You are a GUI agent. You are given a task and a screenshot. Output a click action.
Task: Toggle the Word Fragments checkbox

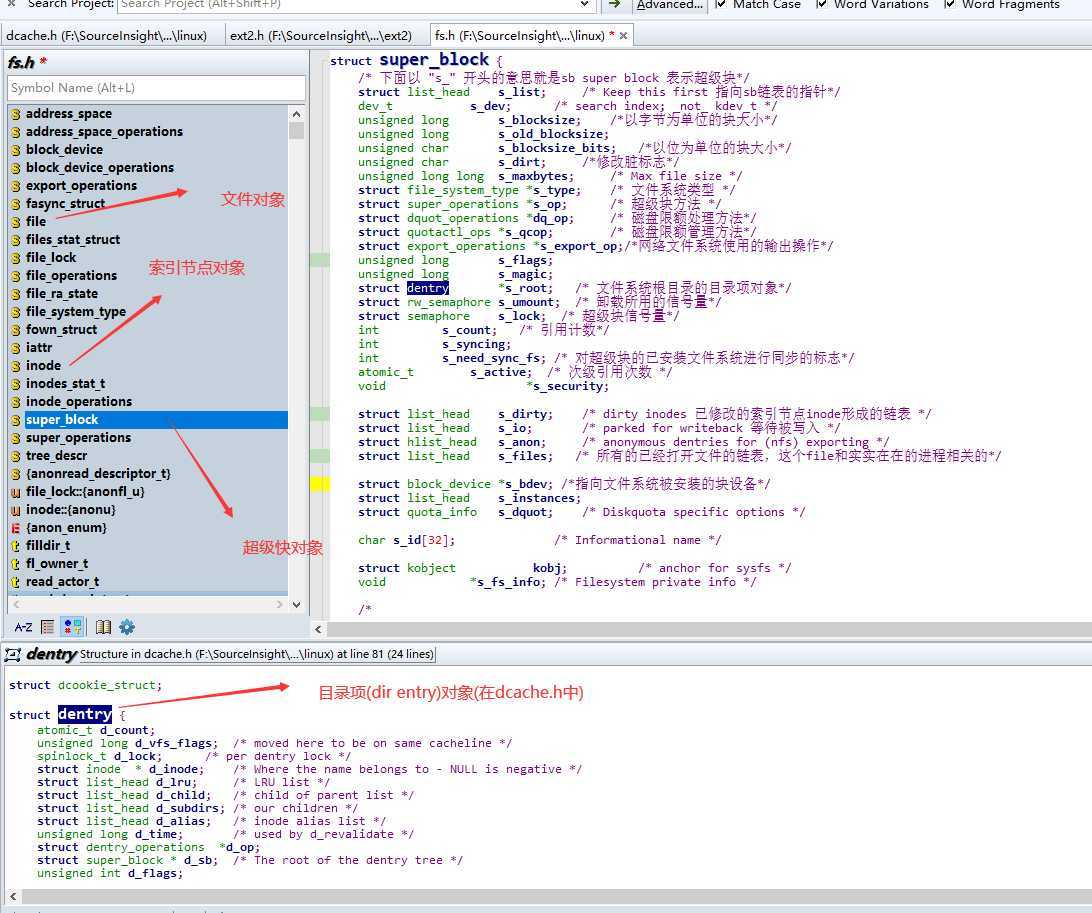tap(950, 4)
